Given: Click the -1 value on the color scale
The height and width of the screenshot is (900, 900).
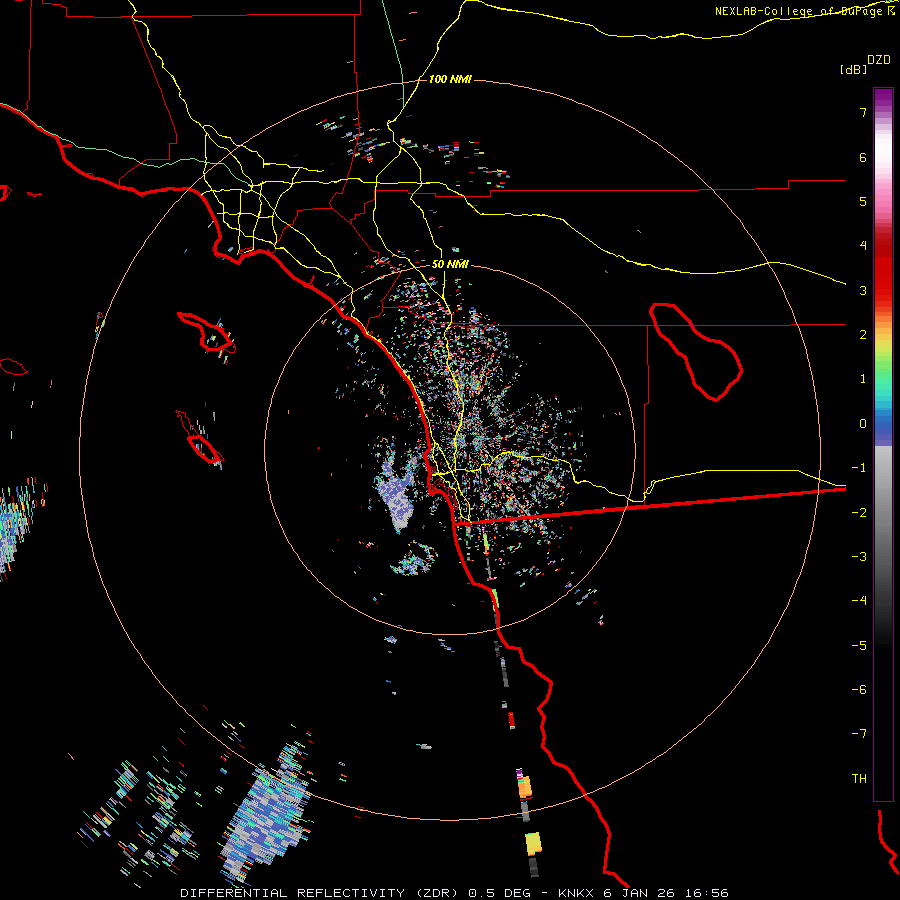Looking at the screenshot, I should [x=859, y=468].
